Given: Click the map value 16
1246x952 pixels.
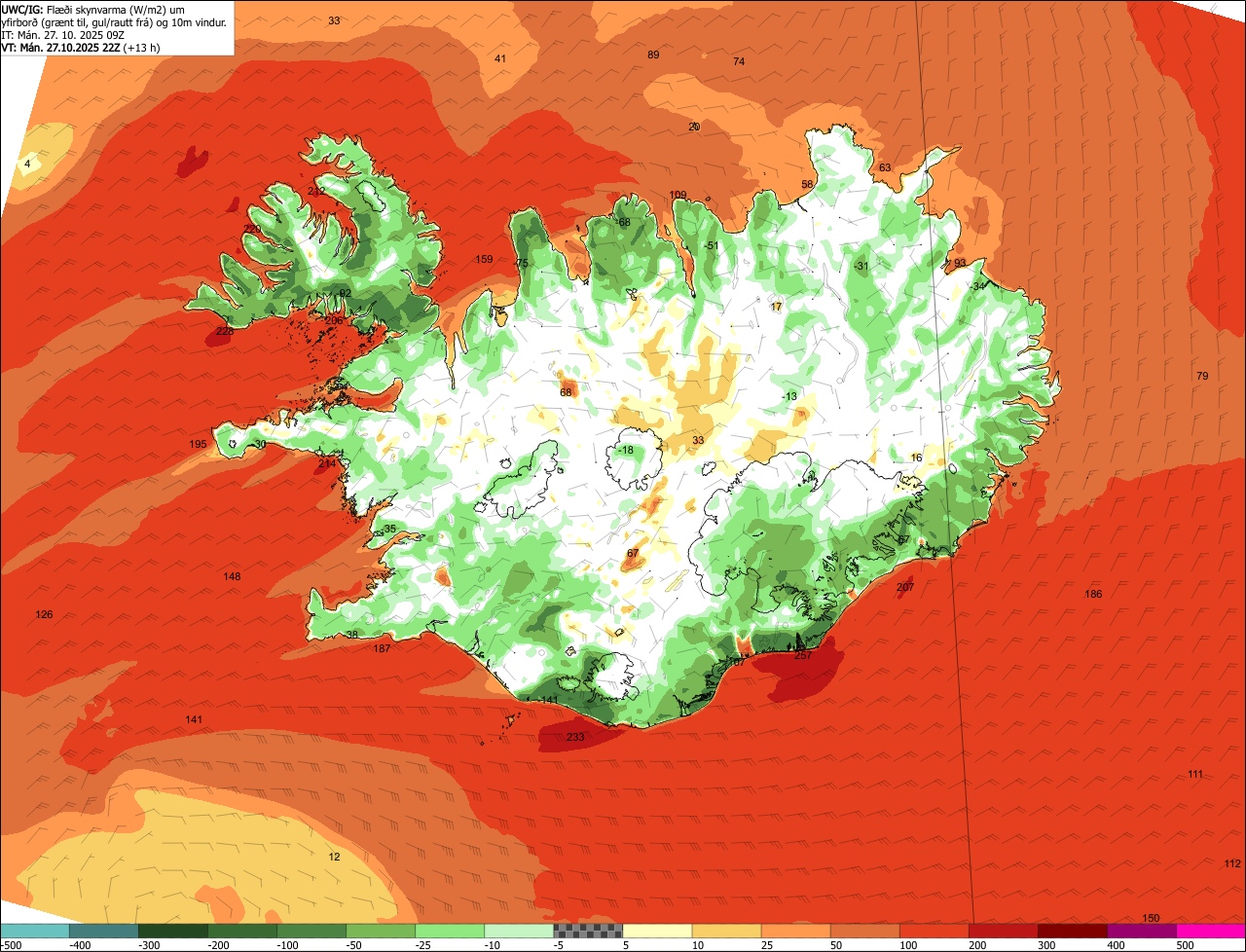Looking at the screenshot, I should (916, 458).
